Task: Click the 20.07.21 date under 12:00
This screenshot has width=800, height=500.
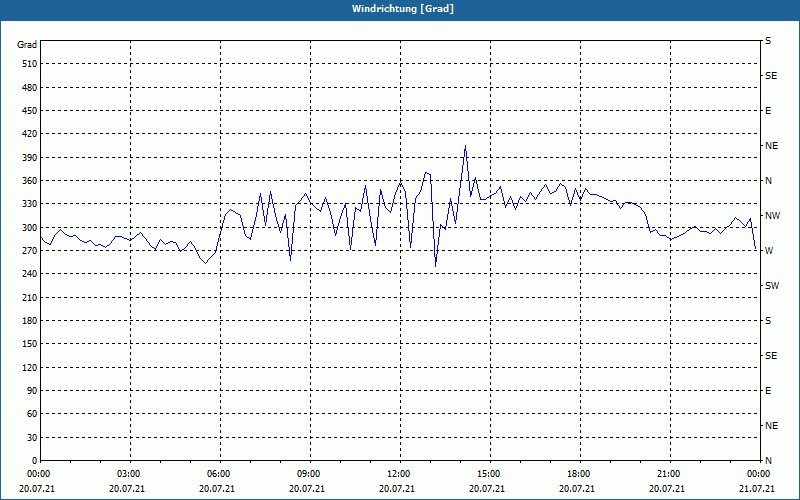Action: coord(397,489)
